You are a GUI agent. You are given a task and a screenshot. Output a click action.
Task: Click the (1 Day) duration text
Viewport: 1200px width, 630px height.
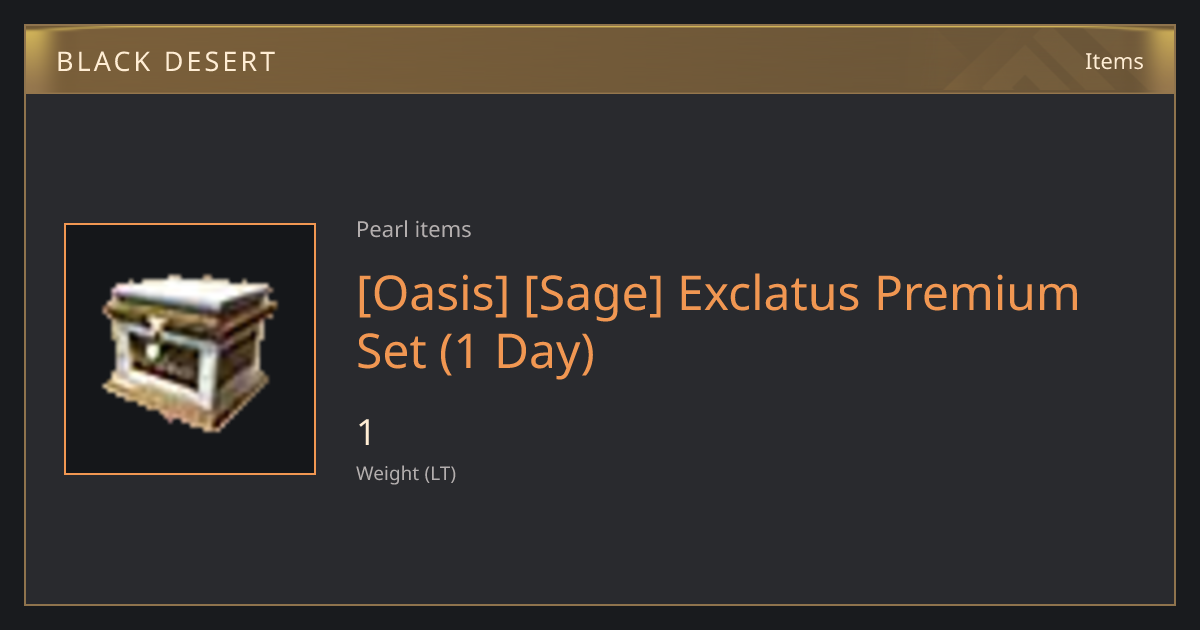tap(518, 353)
